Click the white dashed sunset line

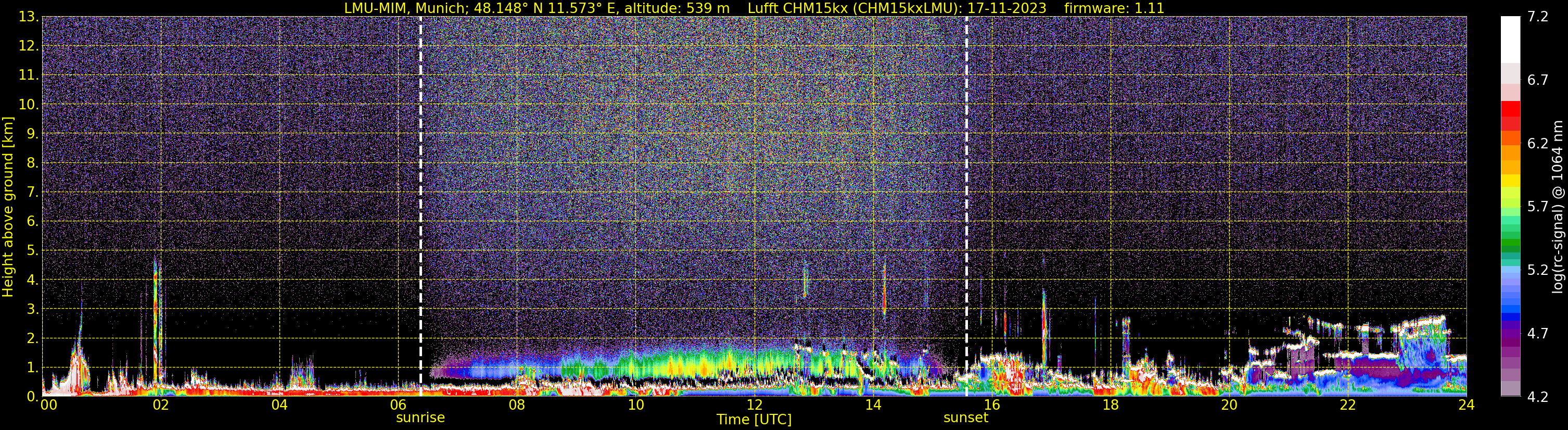coord(966,207)
